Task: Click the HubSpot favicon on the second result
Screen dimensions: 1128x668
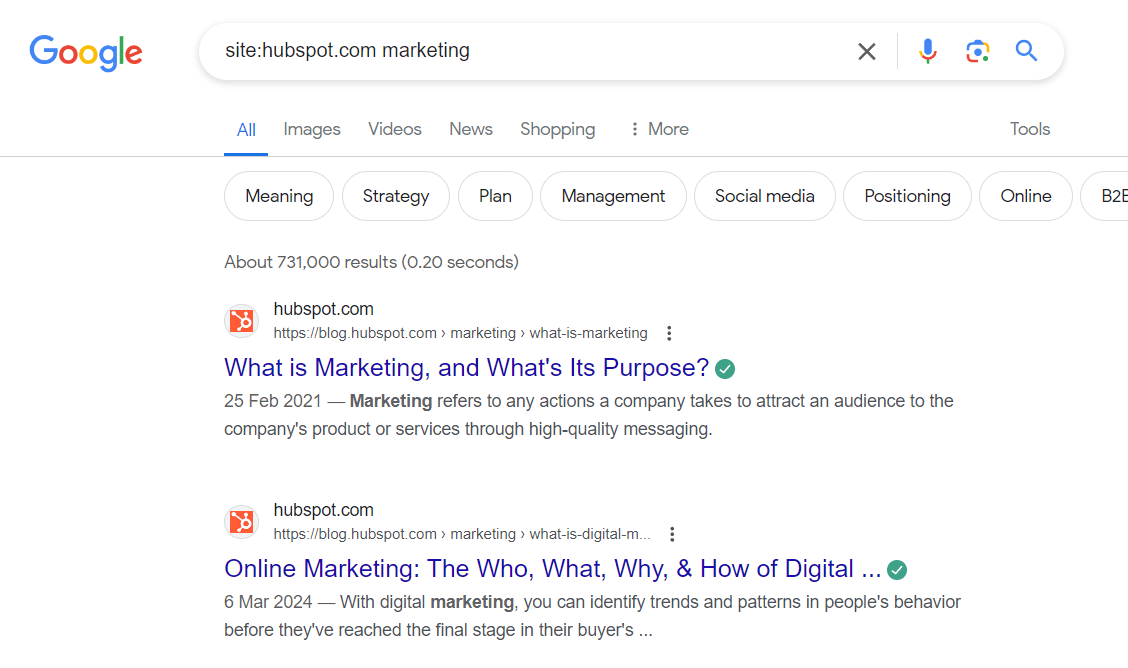Action: point(241,522)
